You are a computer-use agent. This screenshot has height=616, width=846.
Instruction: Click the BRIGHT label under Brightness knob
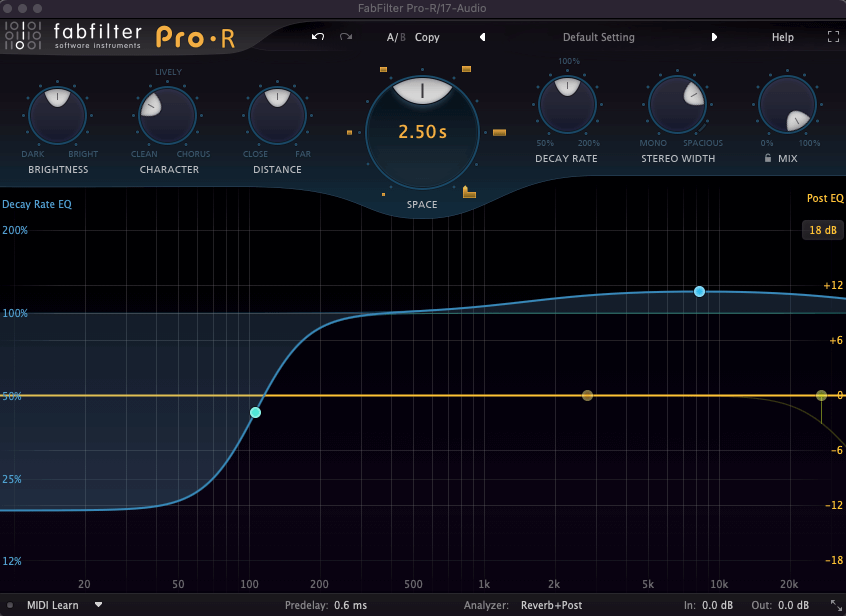pos(83,154)
